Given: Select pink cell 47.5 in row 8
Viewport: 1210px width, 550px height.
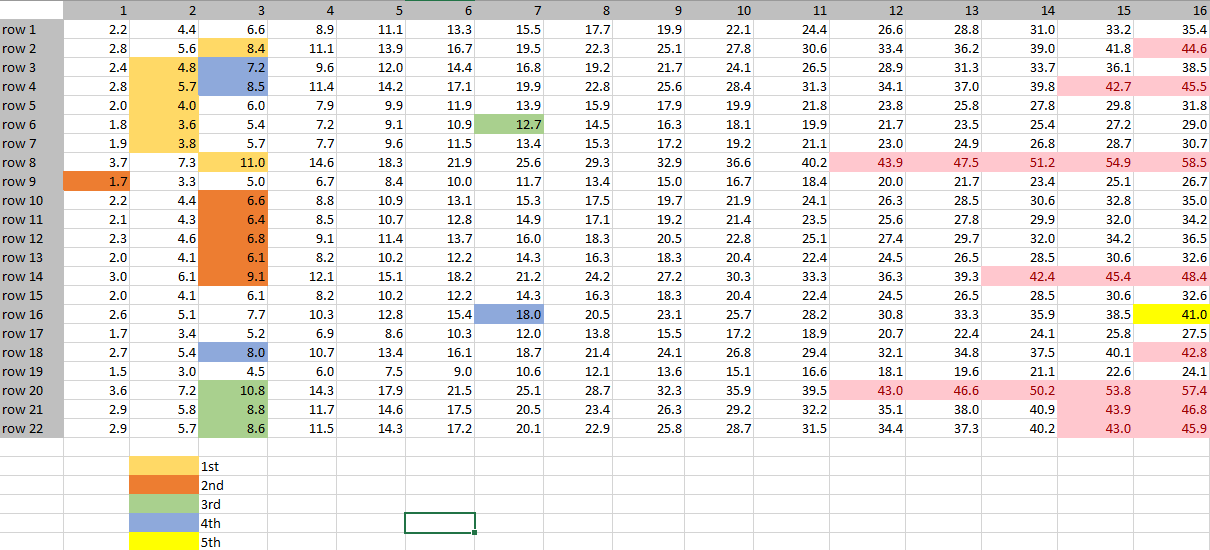Looking at the screenshot, I should (944, 162).
